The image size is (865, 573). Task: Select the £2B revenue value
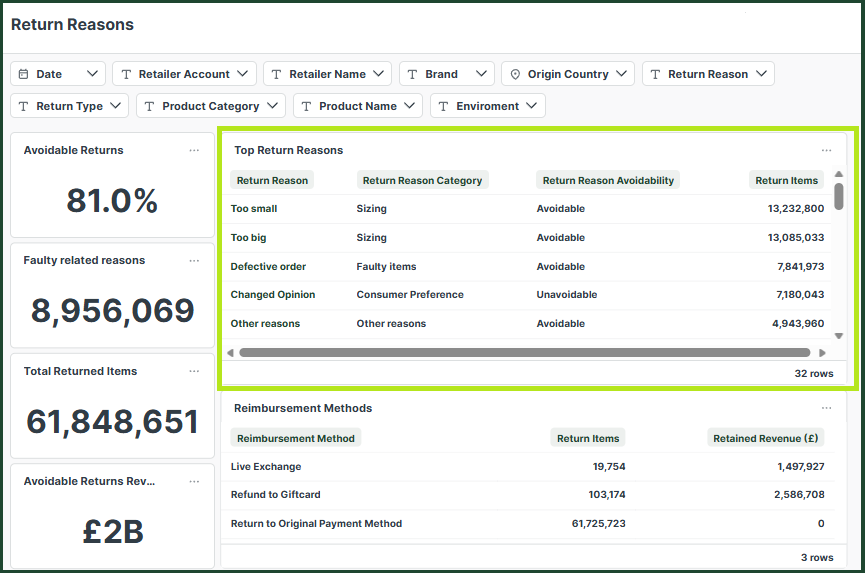[x=113, y=532]
